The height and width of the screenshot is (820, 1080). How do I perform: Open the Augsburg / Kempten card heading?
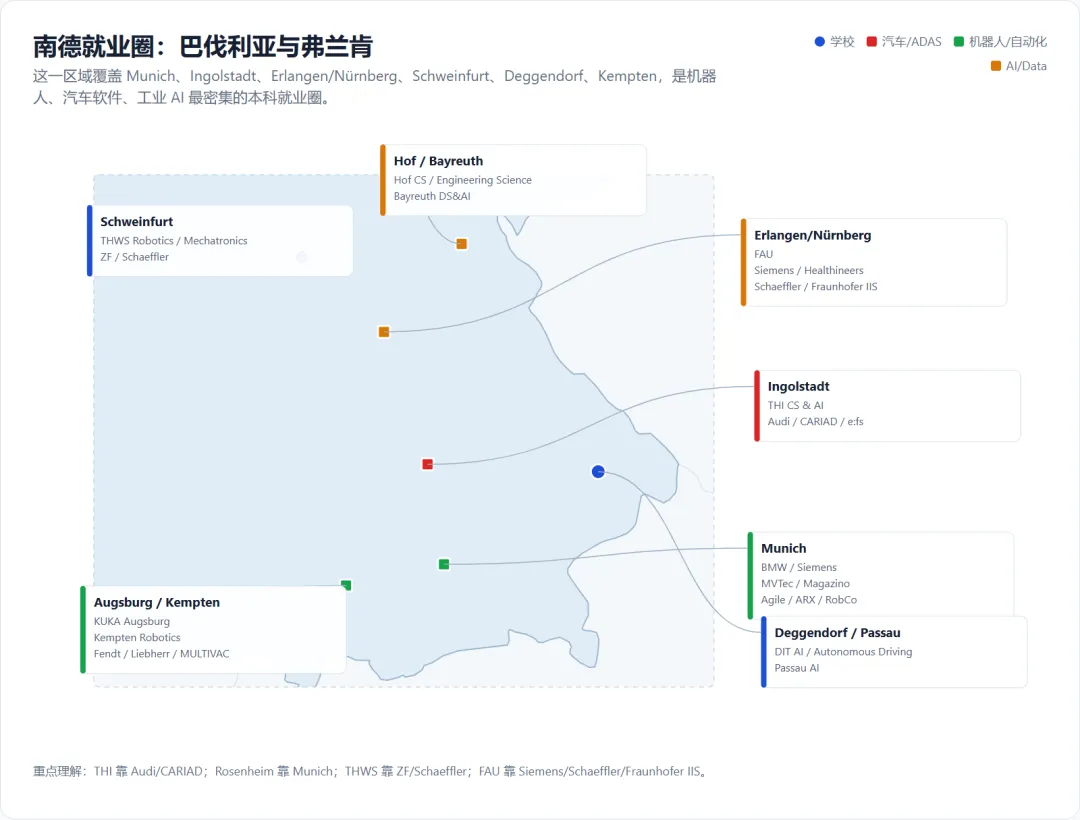[157, 602]
